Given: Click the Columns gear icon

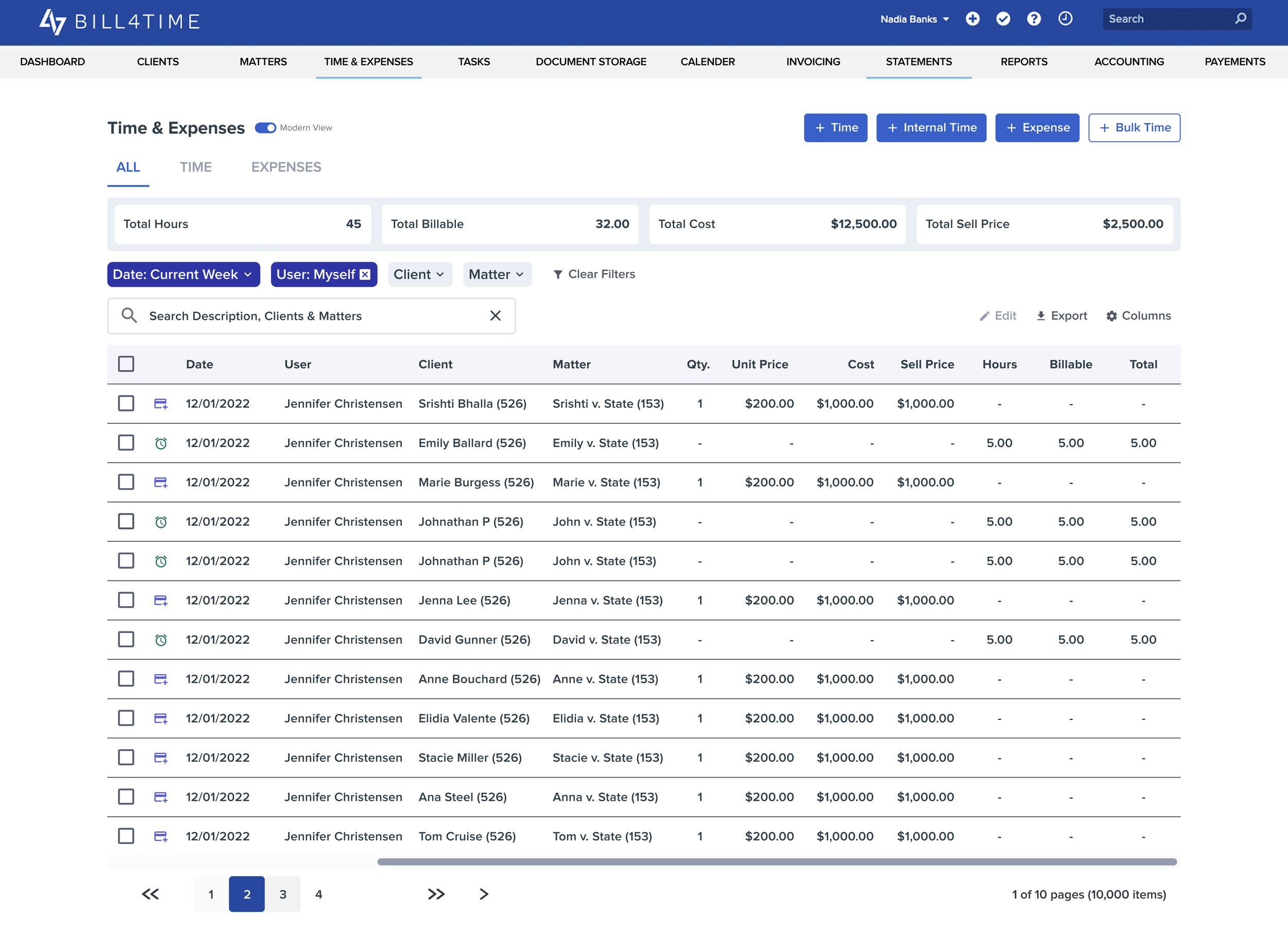Looking at the screenshot, I should (1111, 316).
